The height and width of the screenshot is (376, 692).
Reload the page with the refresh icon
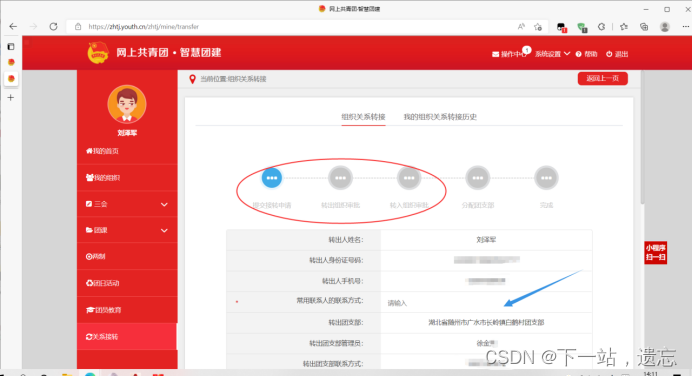click(53, 26)
